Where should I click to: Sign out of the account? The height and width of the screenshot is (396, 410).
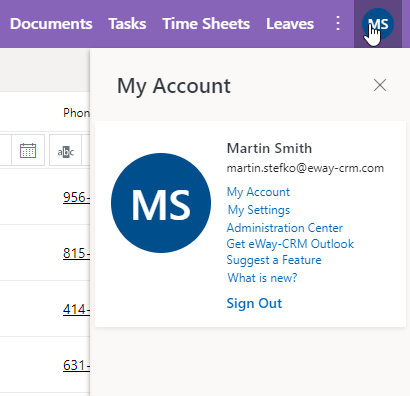click(x=254, y=303)
